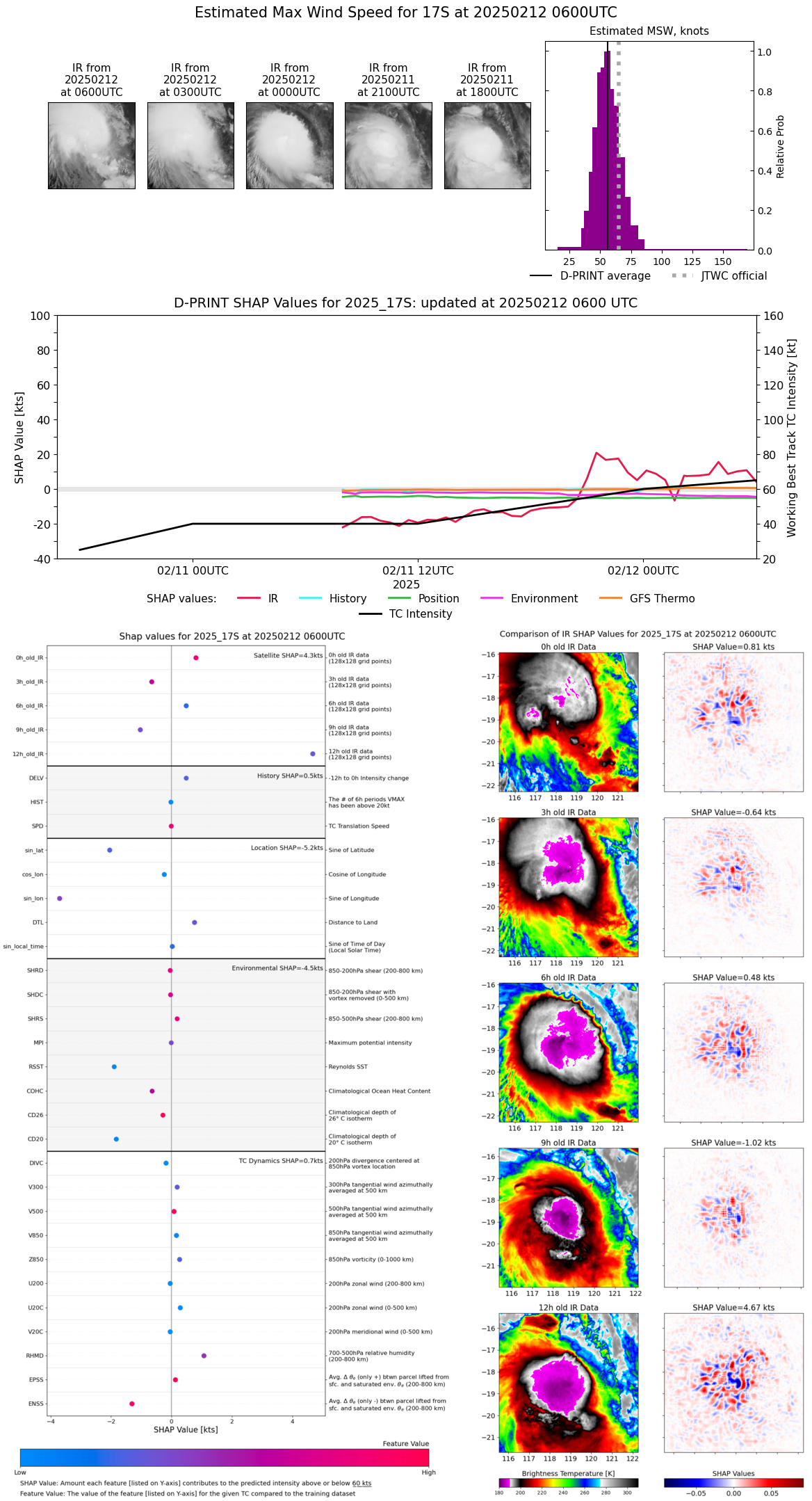
Task: Click the red 'IR' legend entry
Action: click(258, 598)
